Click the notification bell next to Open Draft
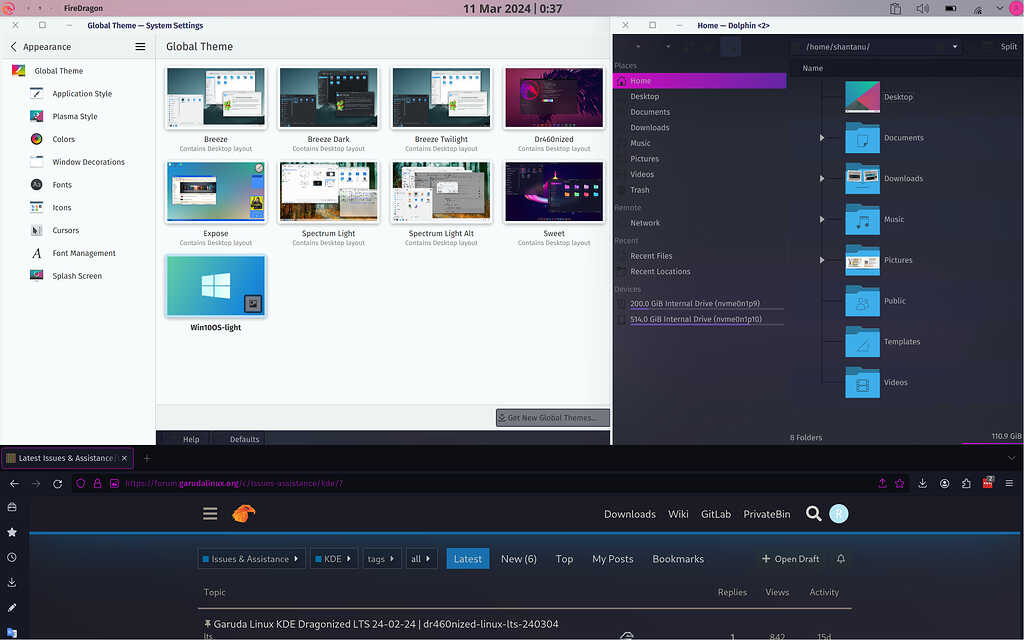 tap(841, 559)
